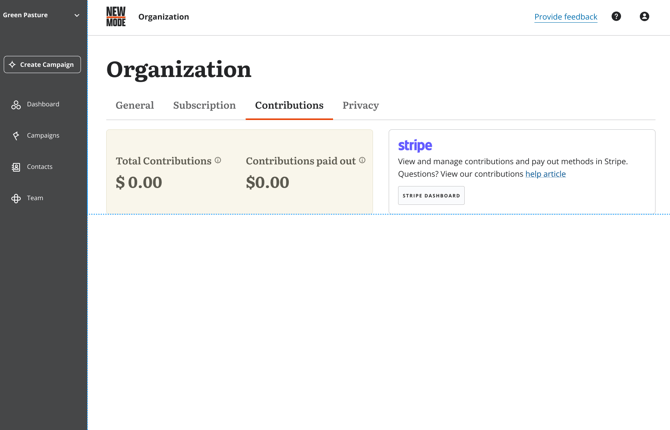670x430 pixels.
Task: Click info icon beside Contributions paid out
Action: tap(362, 160)
